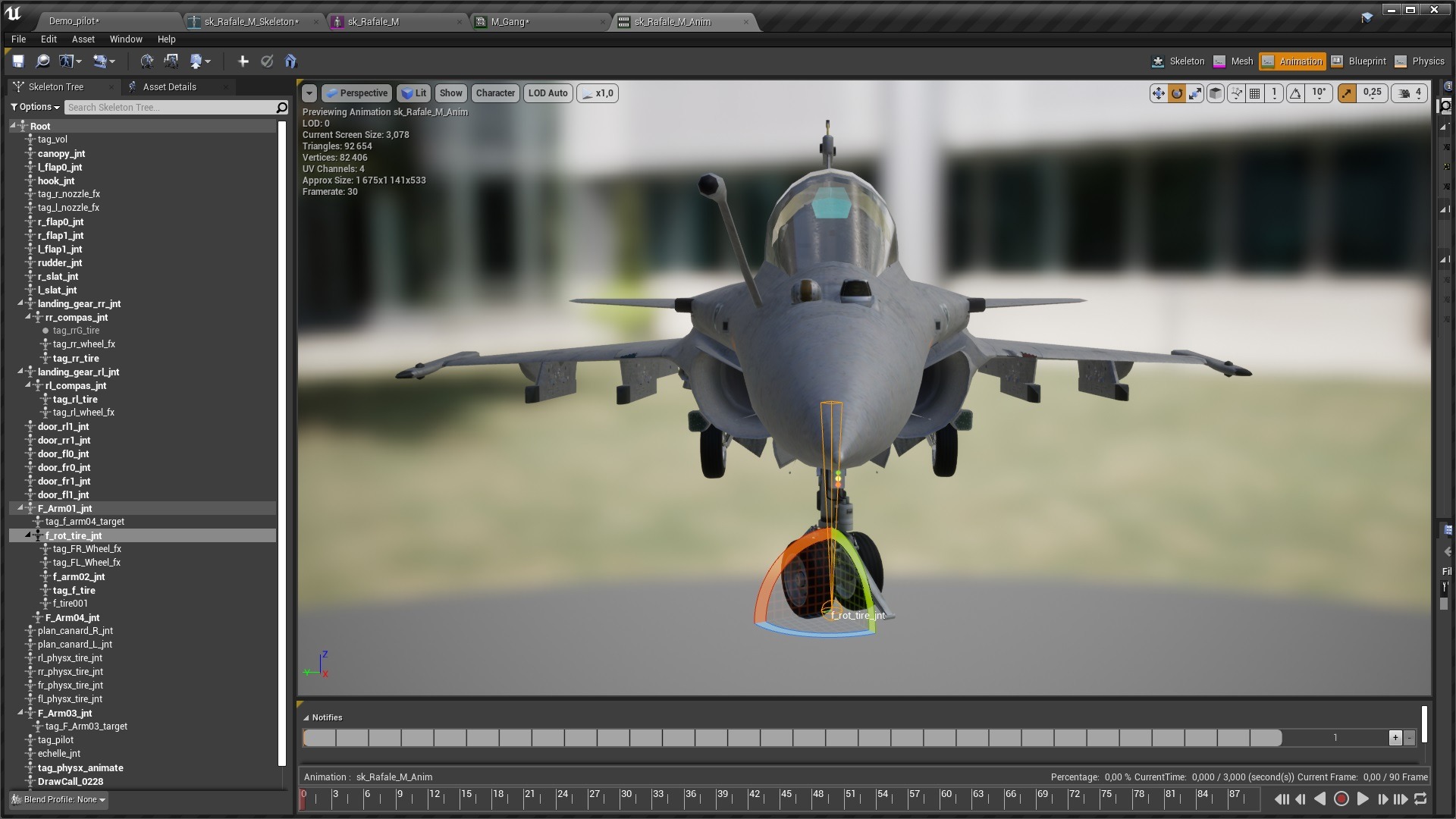Collapse the landing_gear_rr_jnt bone
The height and width of the screenshot is (819, 1456).
(20, 303)
